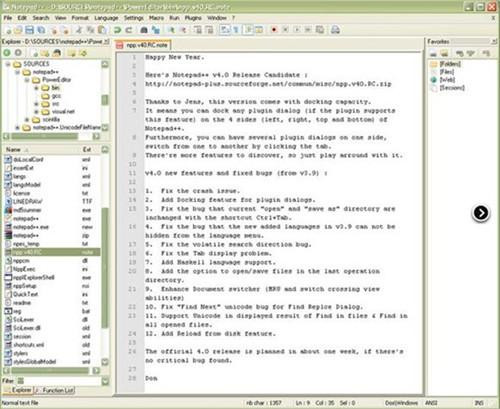
Task: Expand the bin folder node
Action: tap(36, 88)
